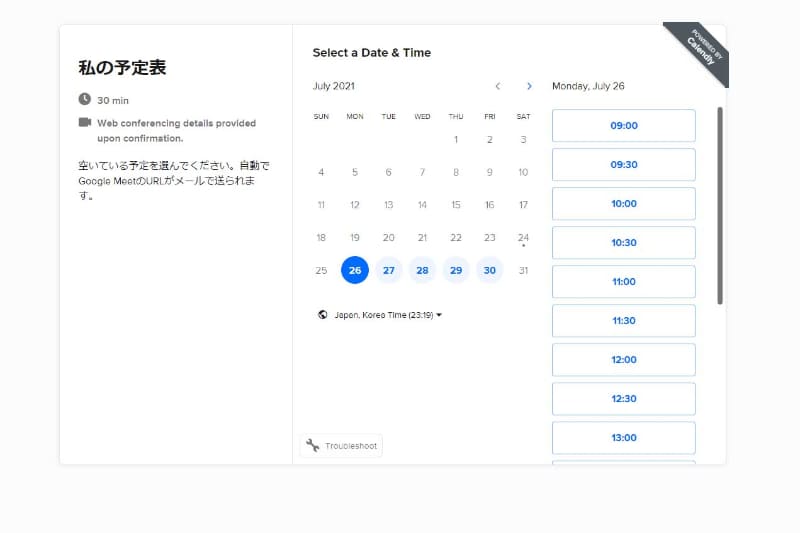This screenshot has height=533, width=800.
Task: Click the 私の予定表 event title
Action: [122, 67]
